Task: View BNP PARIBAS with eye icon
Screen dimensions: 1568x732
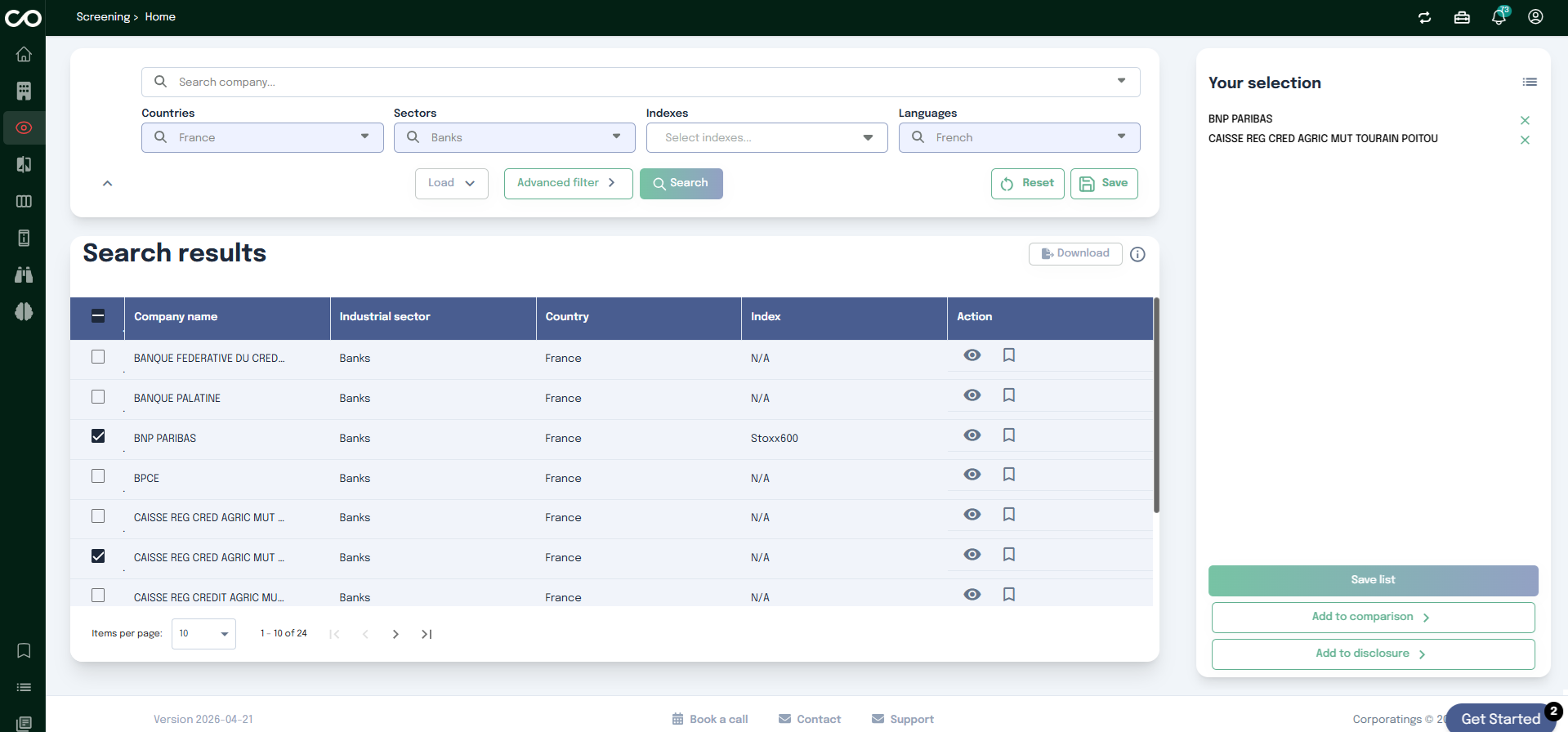Action: pos(972,435)
